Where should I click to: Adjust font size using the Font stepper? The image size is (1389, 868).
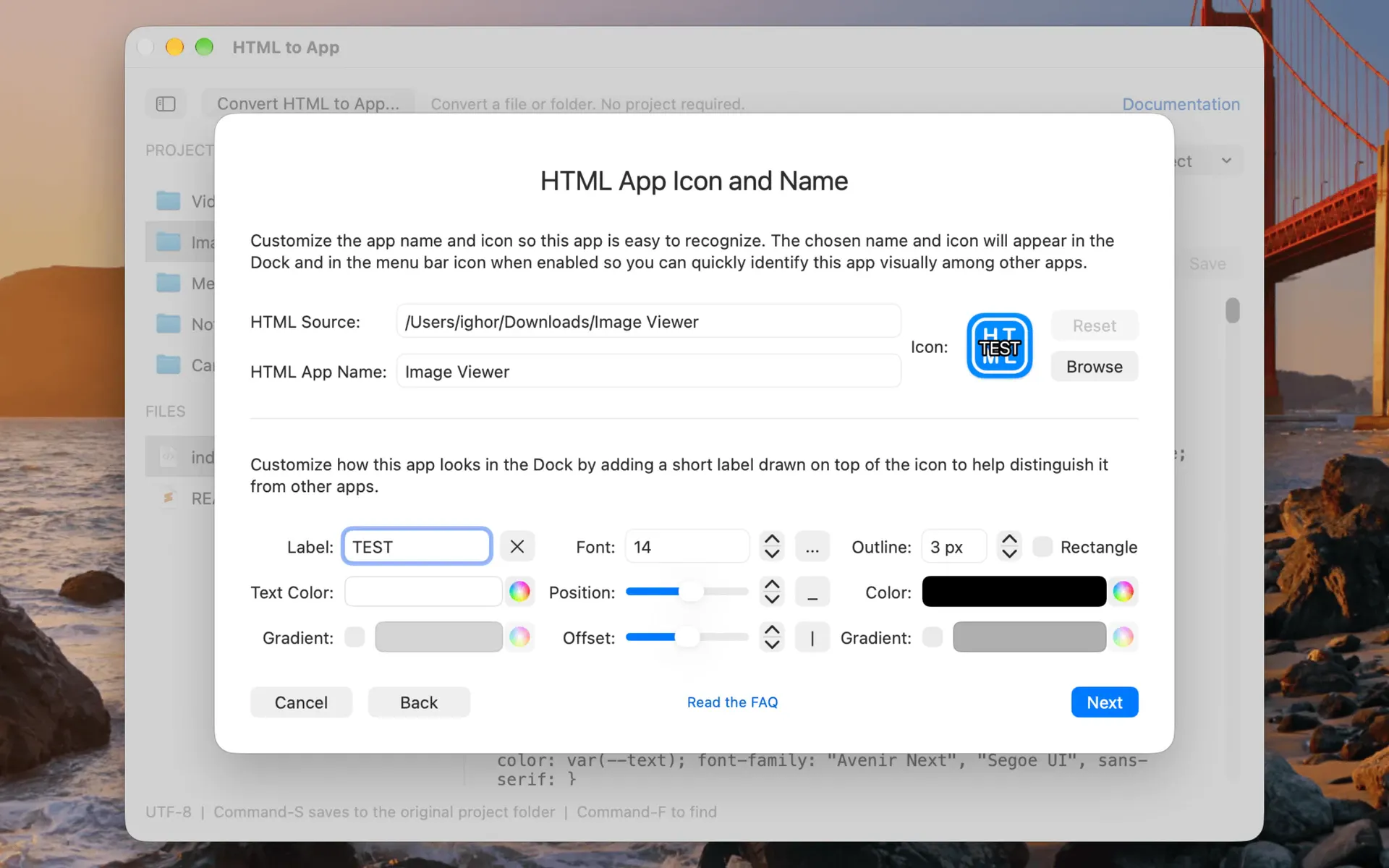pos(772,547)
